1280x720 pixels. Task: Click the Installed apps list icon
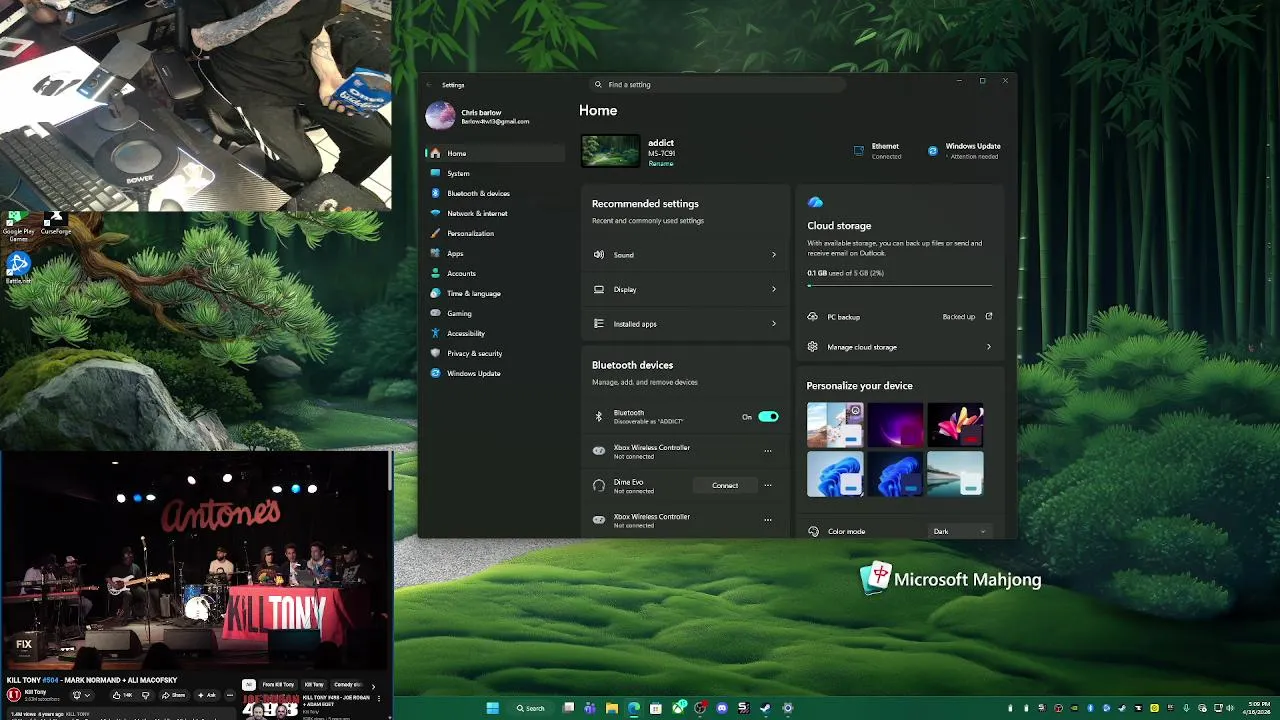click(x=599, y=323)
